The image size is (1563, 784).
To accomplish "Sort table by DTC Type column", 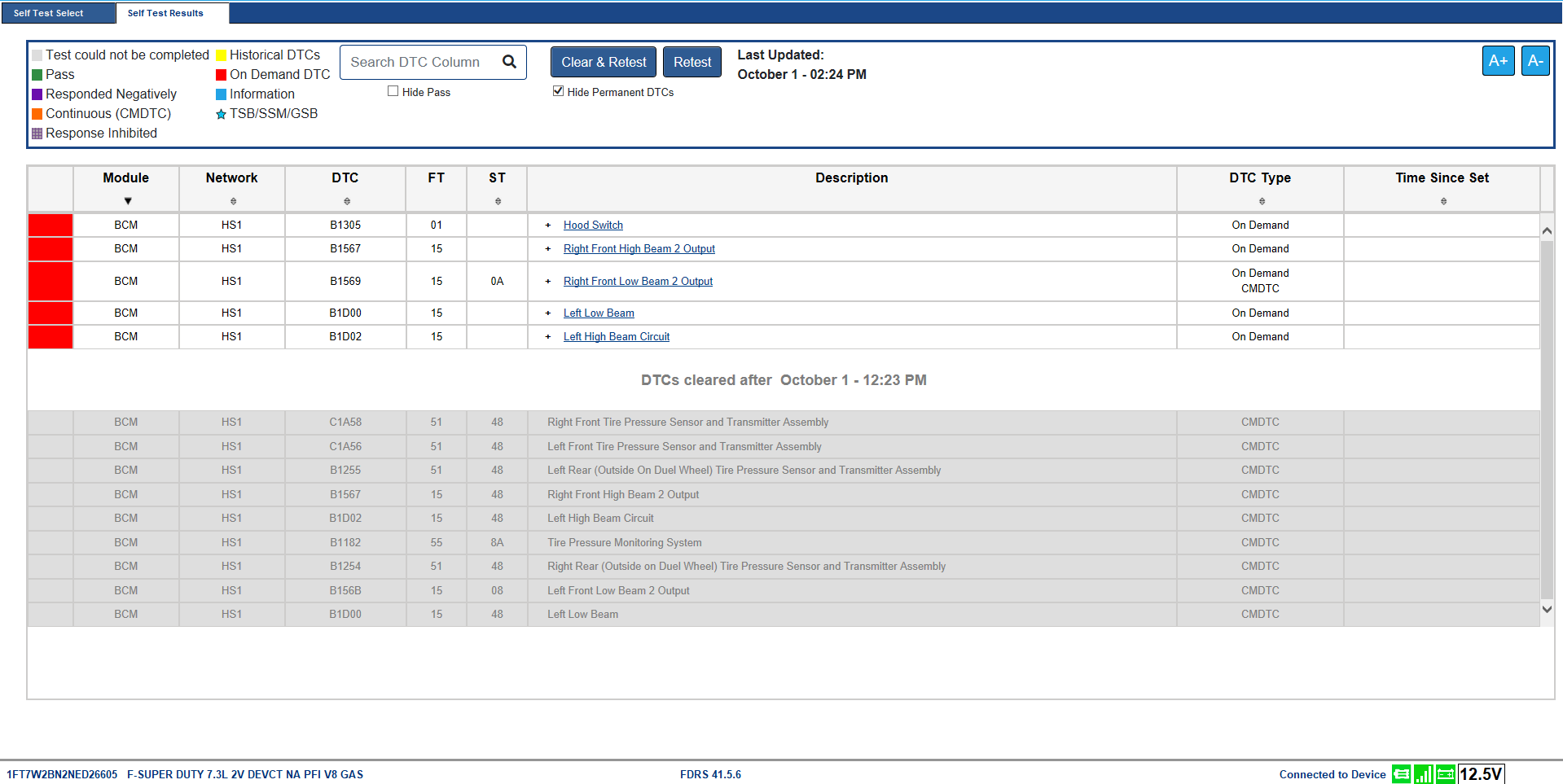I will pos(1262,201).
